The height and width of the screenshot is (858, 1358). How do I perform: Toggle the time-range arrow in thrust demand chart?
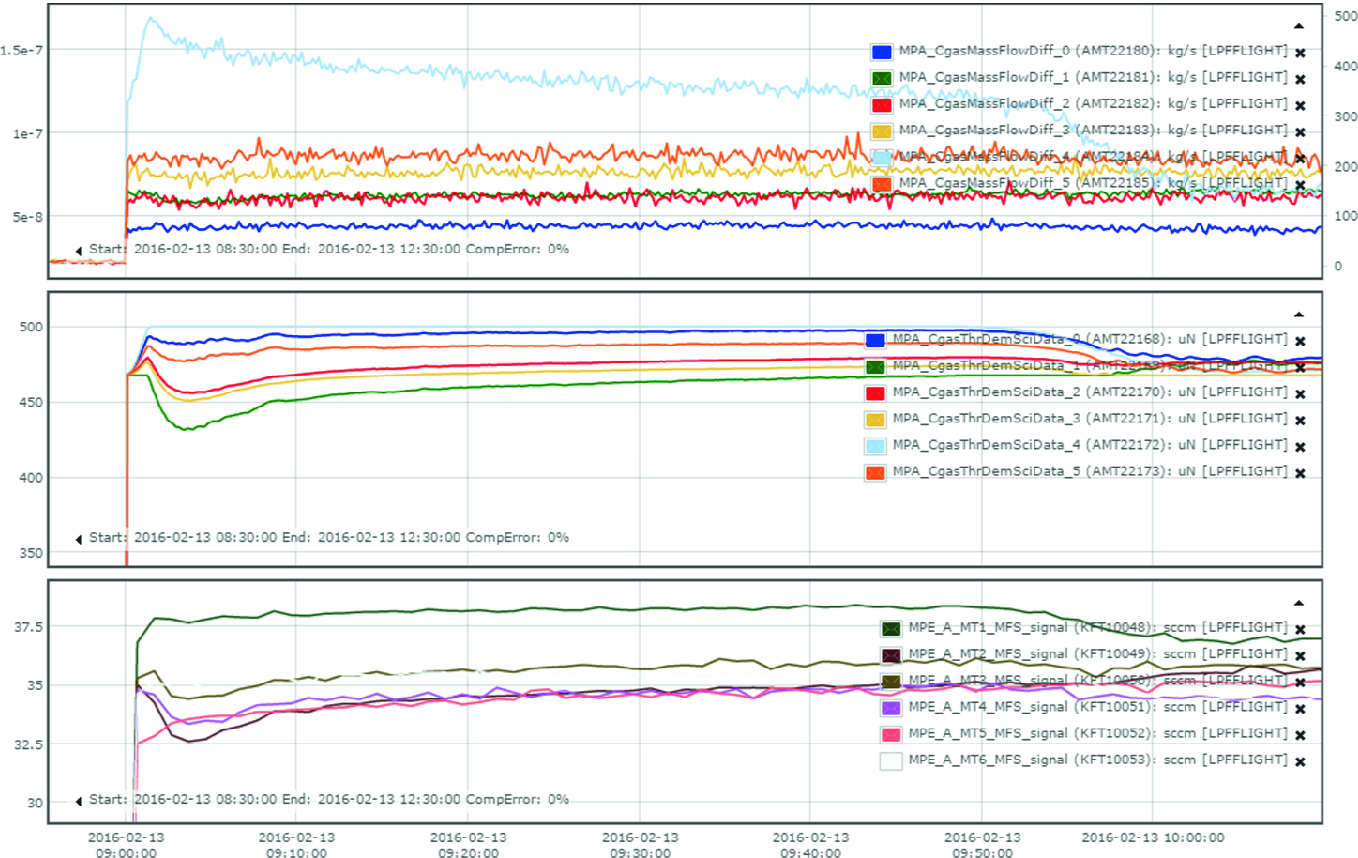(78, 539)
